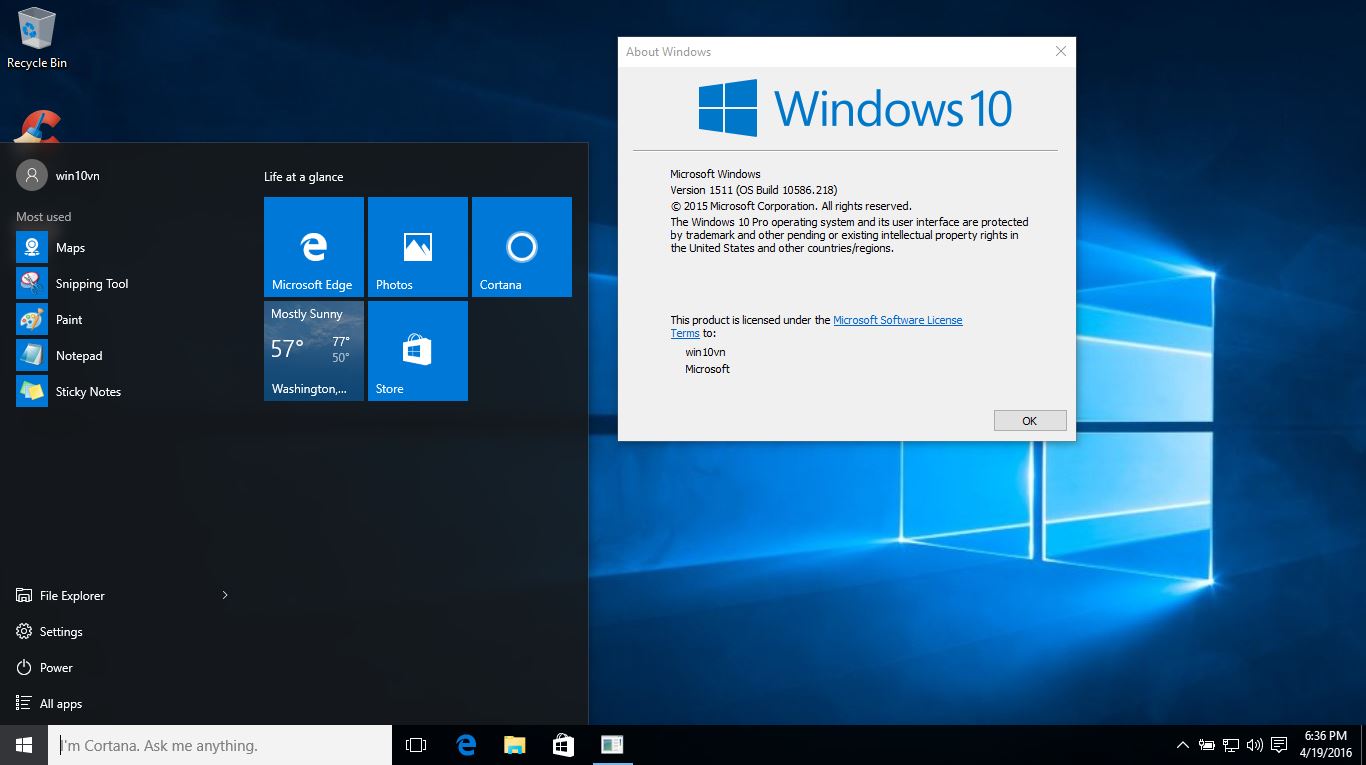Click the About Windows title bar text

click(669, 52)
